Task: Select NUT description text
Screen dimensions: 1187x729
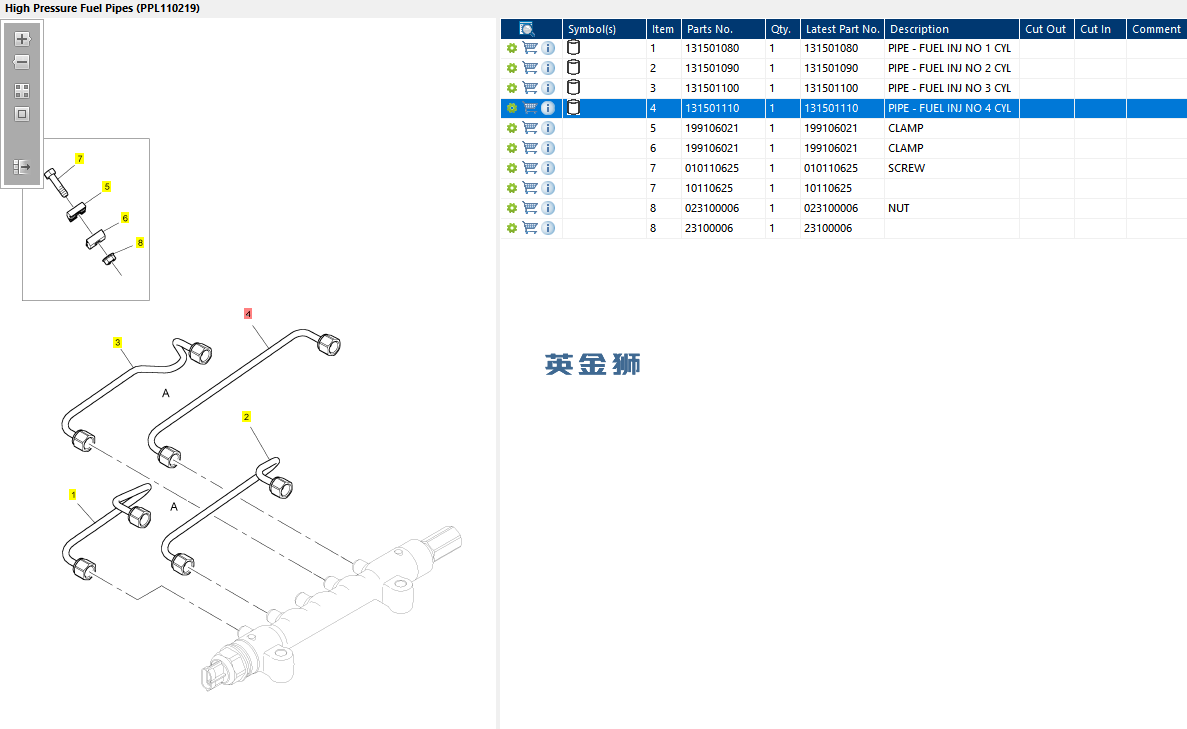Action: [x=899, y=207]
